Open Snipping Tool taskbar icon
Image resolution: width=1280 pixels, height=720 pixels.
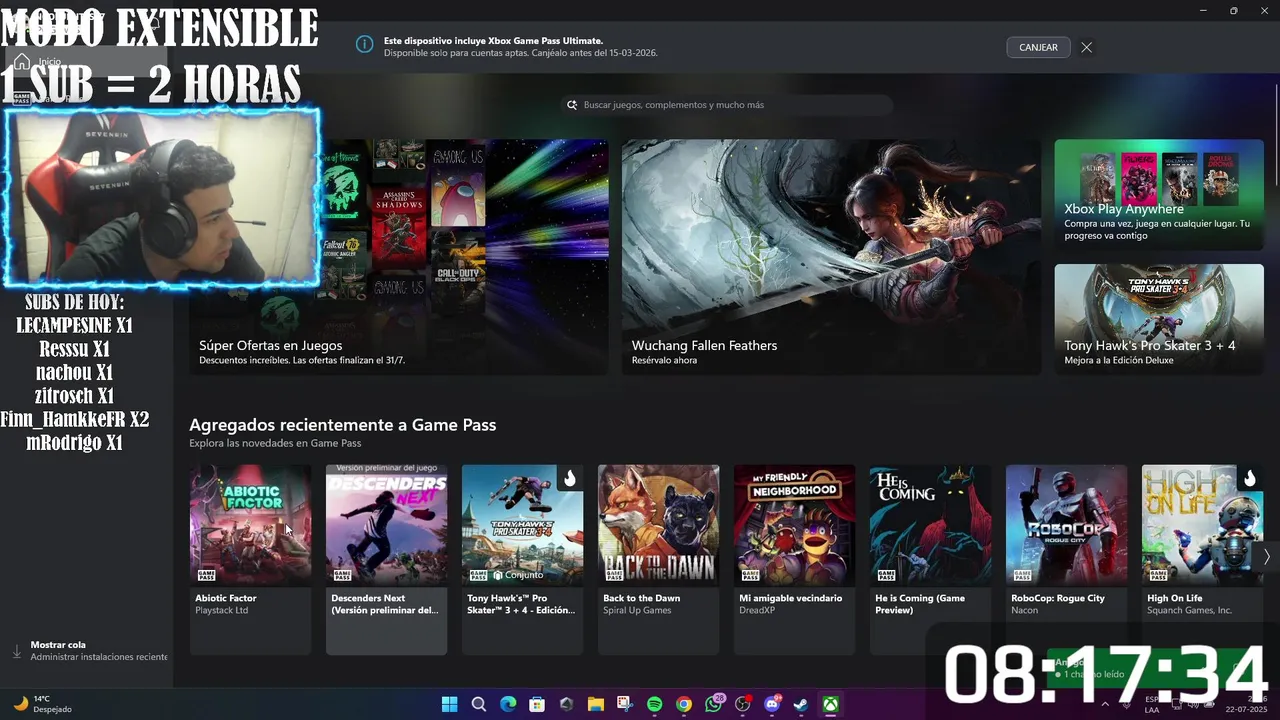tap(625, 704)
